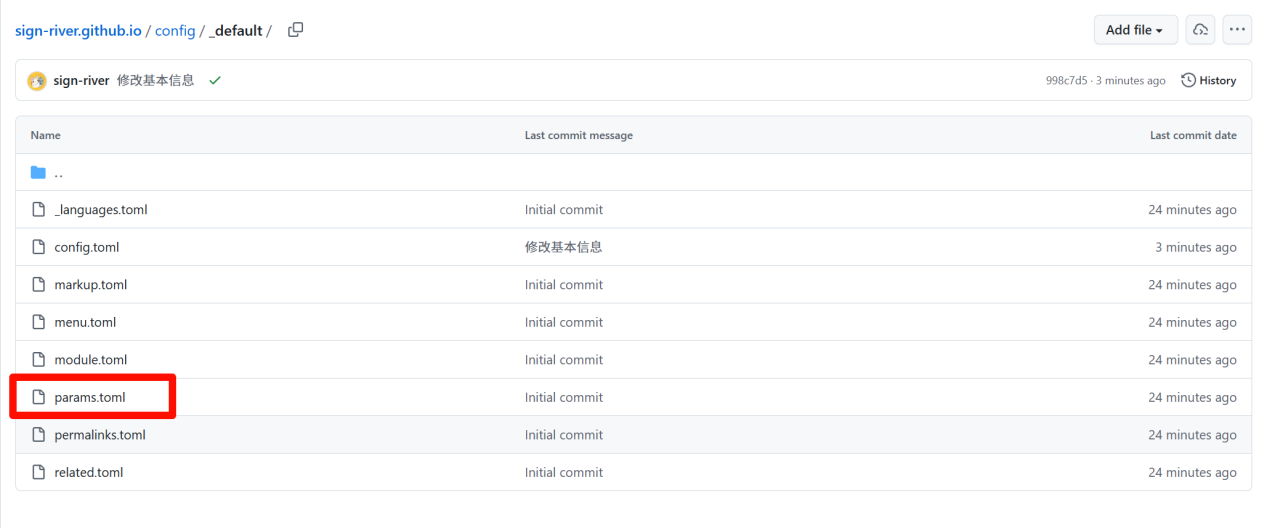Open menu.toml file
Image resolution: width=1267 pixels, height=528 pixels.
85,322
